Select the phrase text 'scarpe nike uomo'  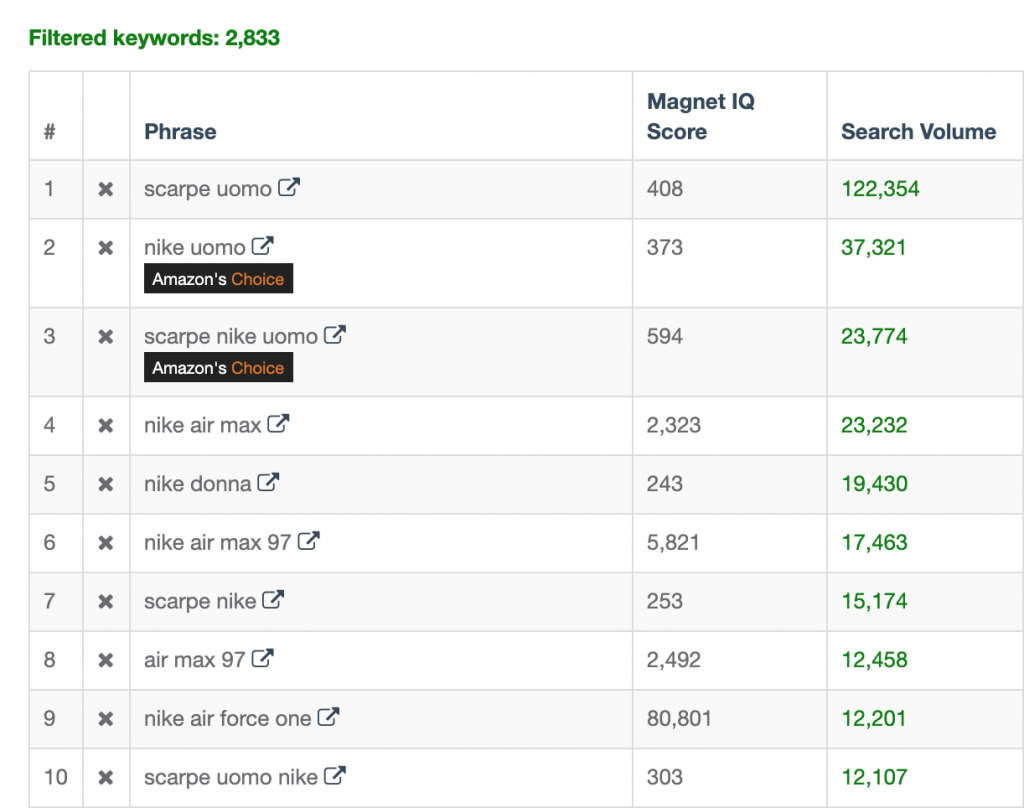(231, 337)
